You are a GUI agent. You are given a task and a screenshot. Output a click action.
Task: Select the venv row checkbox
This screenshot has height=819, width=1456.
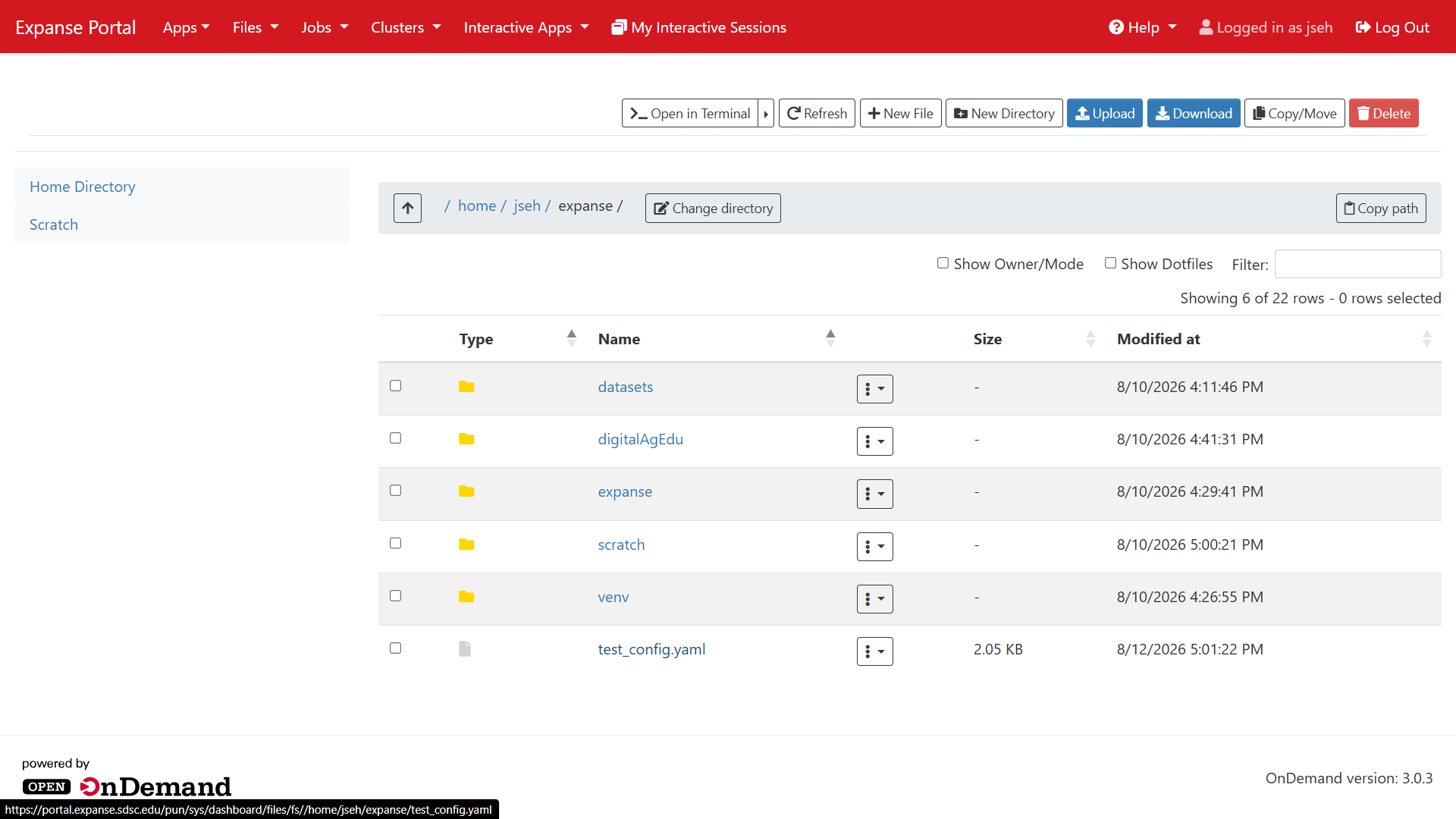(395, 595)
